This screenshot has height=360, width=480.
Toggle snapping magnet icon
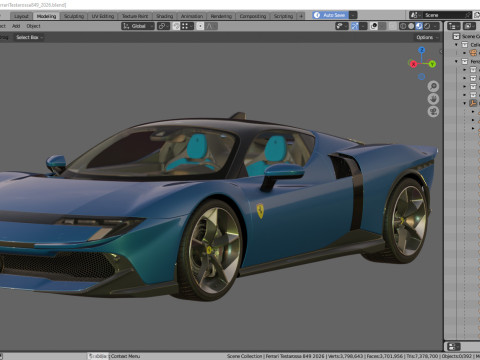177,26
